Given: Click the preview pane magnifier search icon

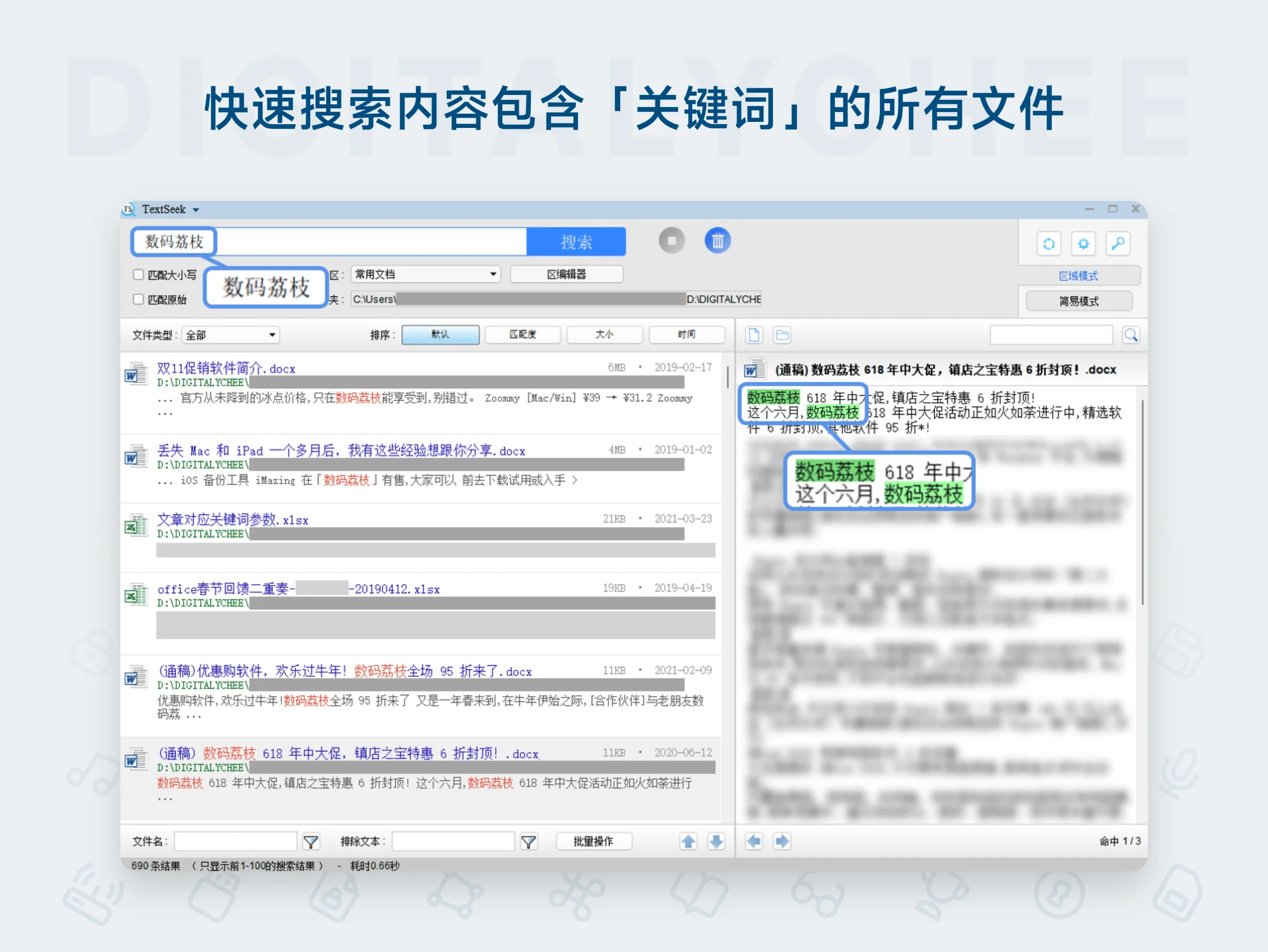Looking at the screenshot, I should click(x=1130, y=335).
